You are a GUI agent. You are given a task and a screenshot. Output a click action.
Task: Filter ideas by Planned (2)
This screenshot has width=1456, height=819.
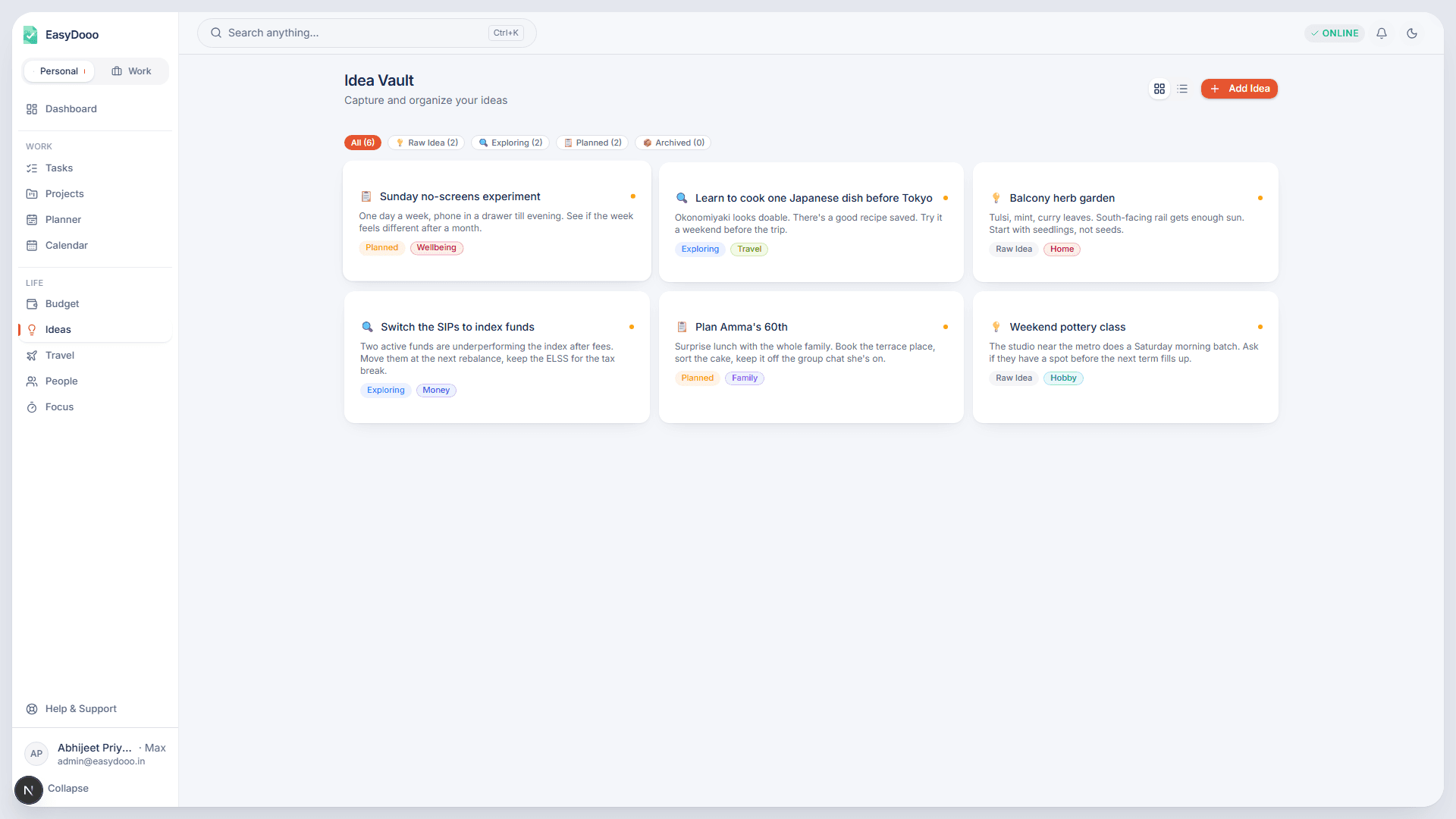592,143
